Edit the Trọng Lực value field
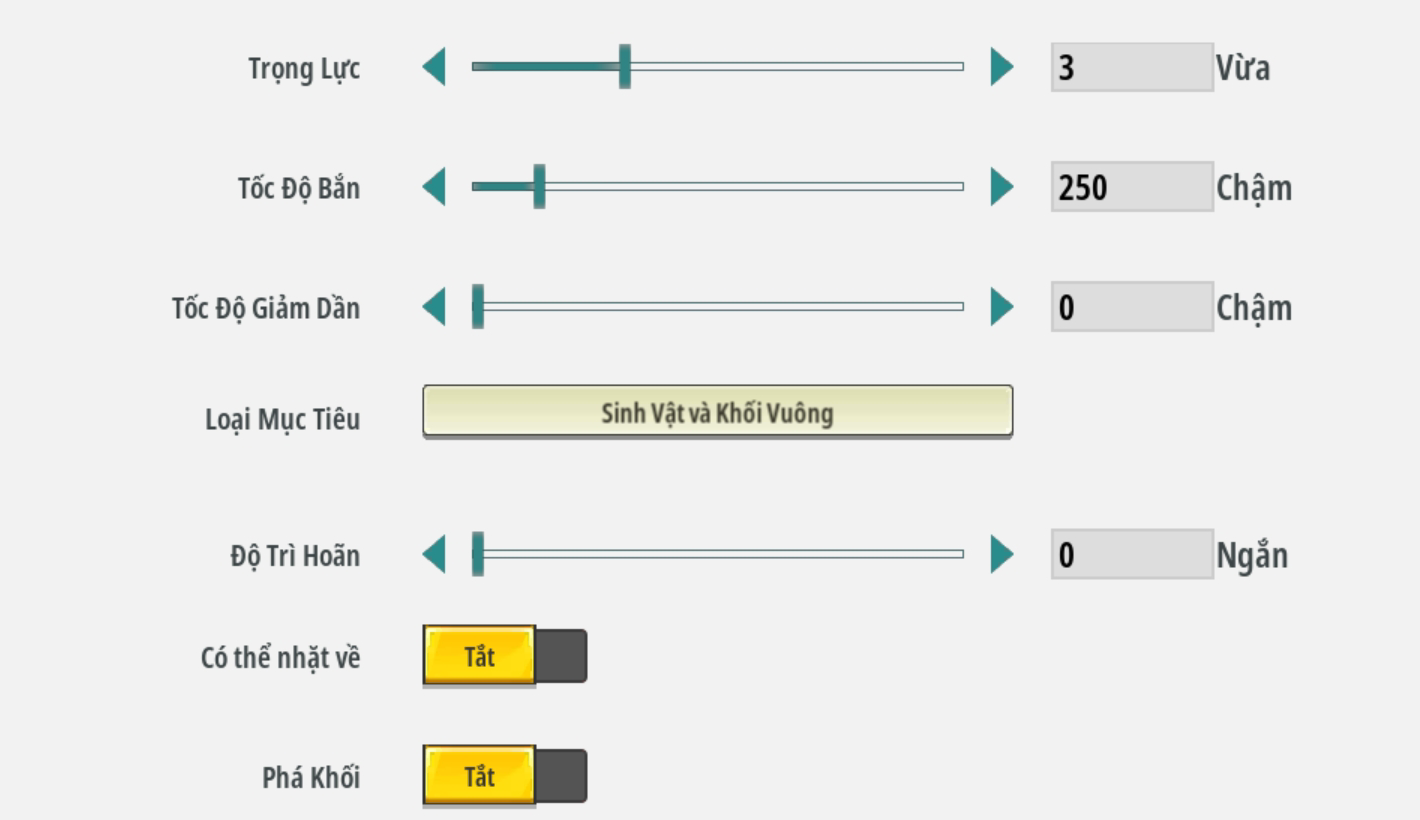Image resolution: width=1420 pixels, height=820 pixels. [x=1131, y=68]
